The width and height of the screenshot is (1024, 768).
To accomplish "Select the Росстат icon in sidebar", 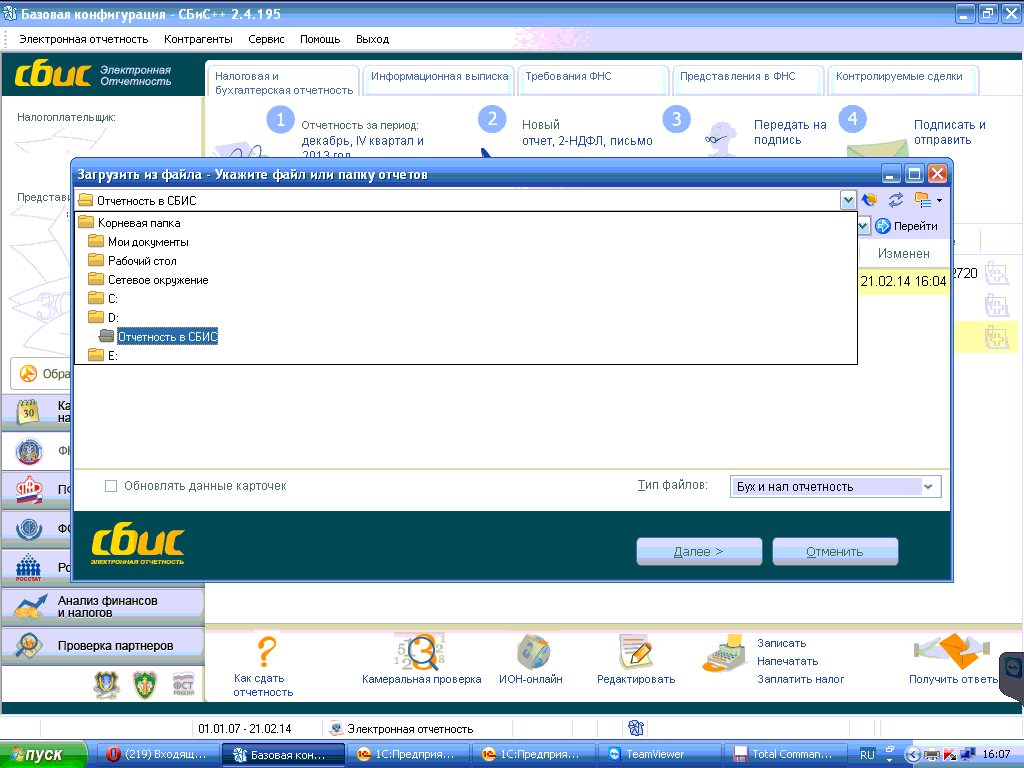I will coord(28,567).
